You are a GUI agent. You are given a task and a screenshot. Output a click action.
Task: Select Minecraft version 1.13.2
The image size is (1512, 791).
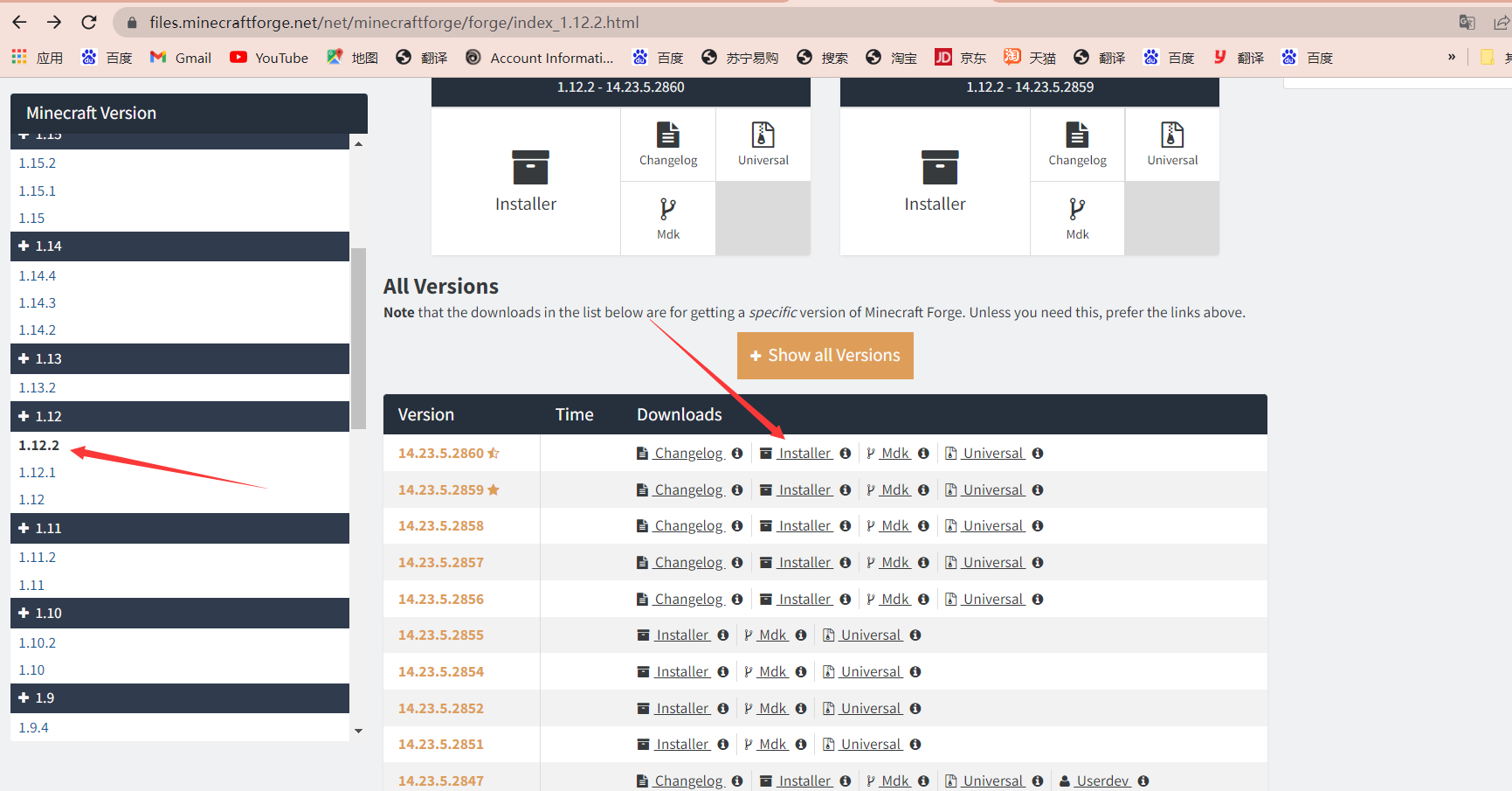pyautogui.click(x=38, y=388)
